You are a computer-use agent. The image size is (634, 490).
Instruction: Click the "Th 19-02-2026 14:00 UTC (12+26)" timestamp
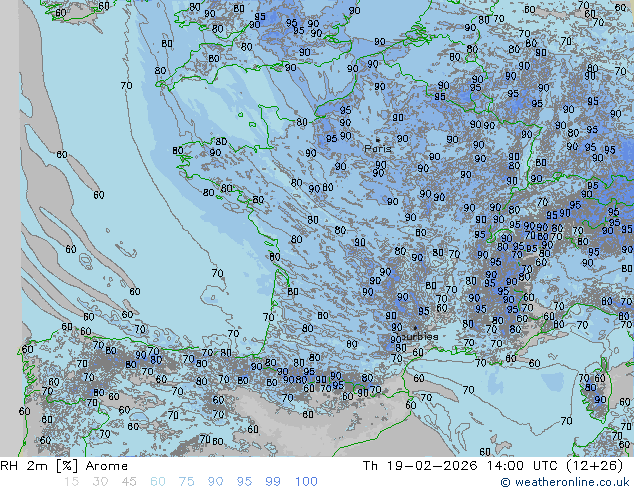click(x=493, y=466)
